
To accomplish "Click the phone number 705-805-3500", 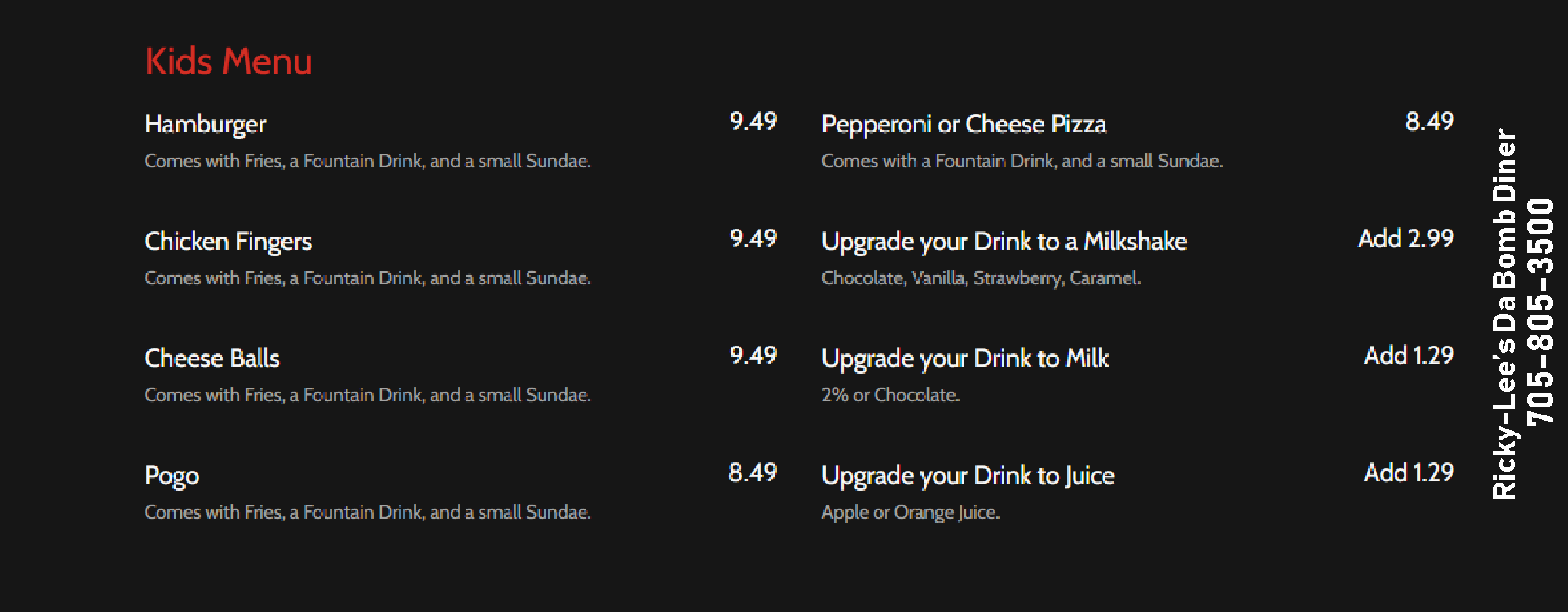I will 1541,312.
